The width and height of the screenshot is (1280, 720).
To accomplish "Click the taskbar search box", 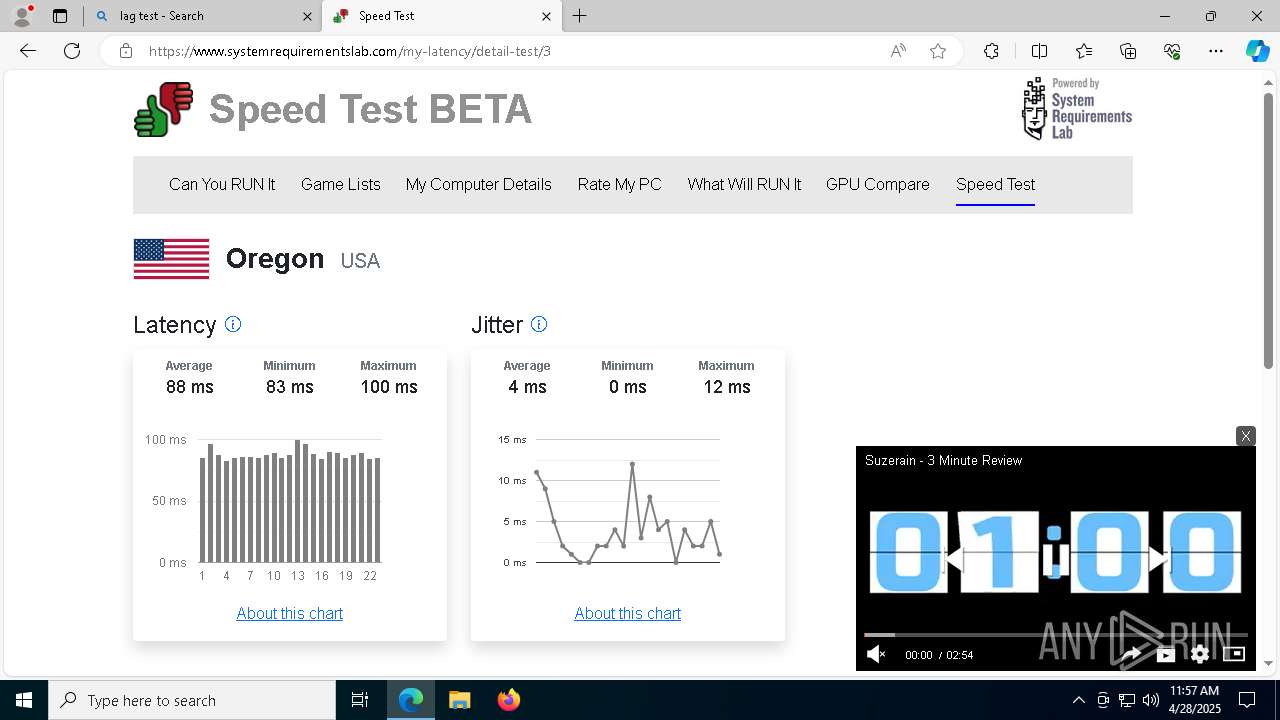I will click(x=192, y=700).
